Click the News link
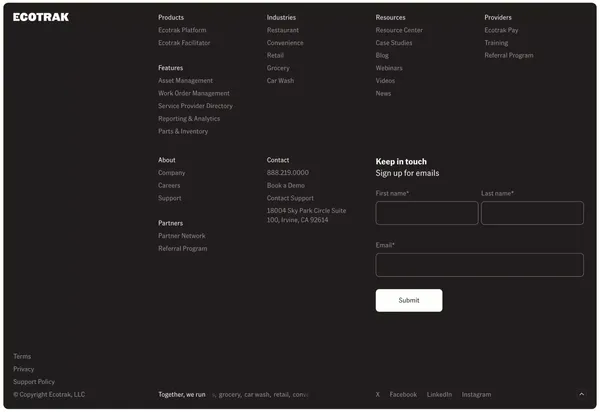The width and height of the screenshot is (600, 412). coord(383,93)
